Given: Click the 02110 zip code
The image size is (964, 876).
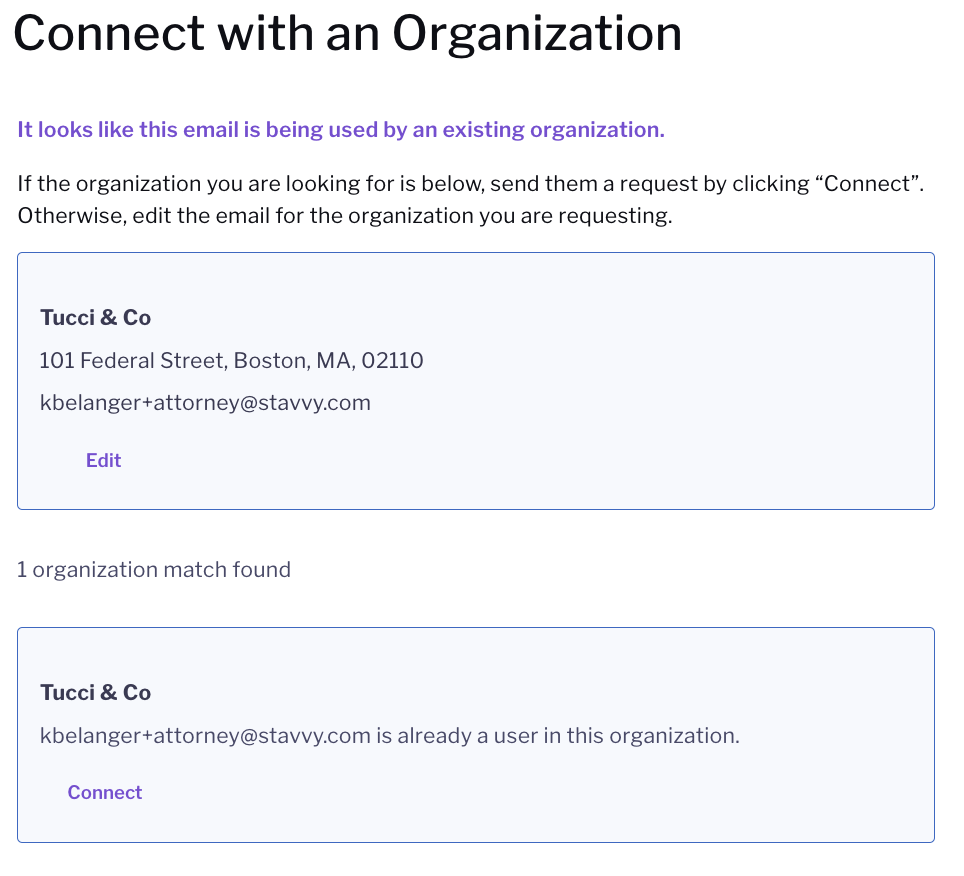Looking at the screenshot, I should coord(392,360).
